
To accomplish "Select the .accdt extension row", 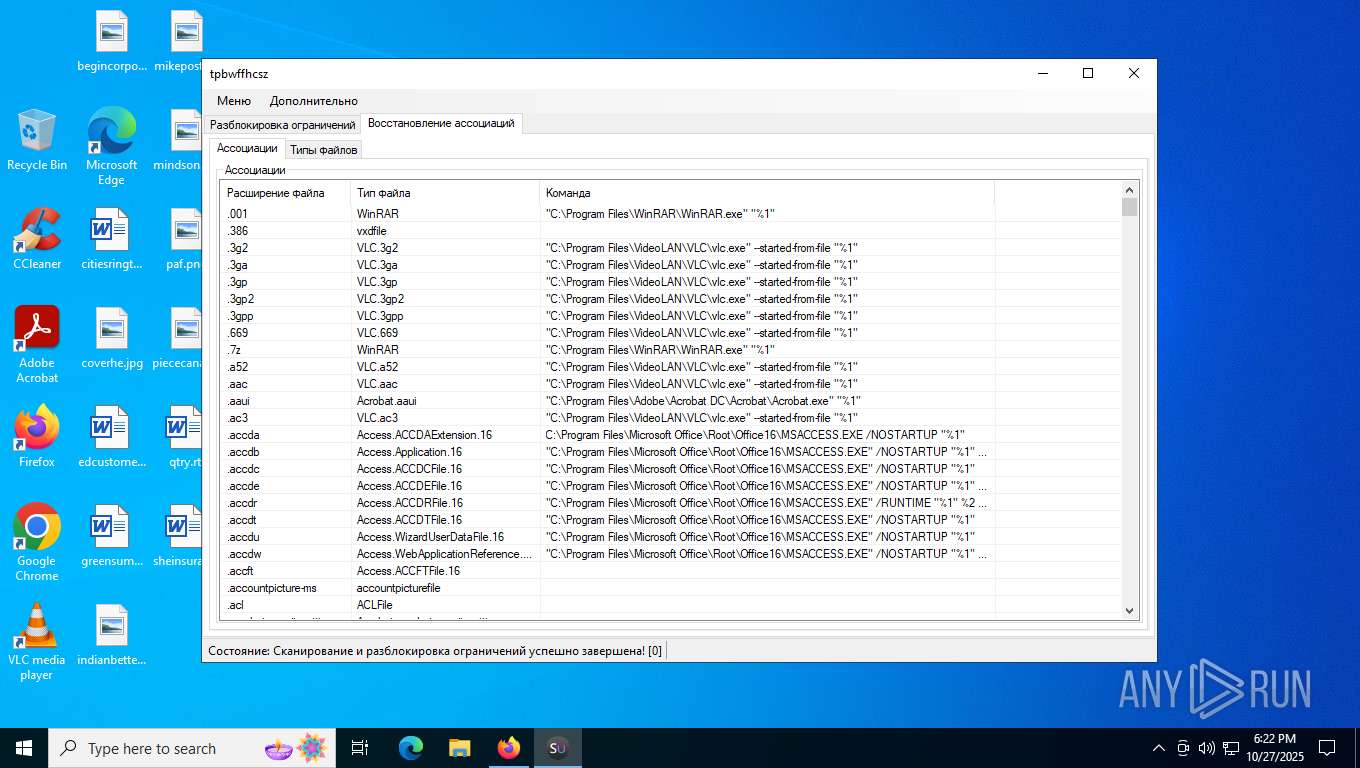I will click(x=670, y=519).
